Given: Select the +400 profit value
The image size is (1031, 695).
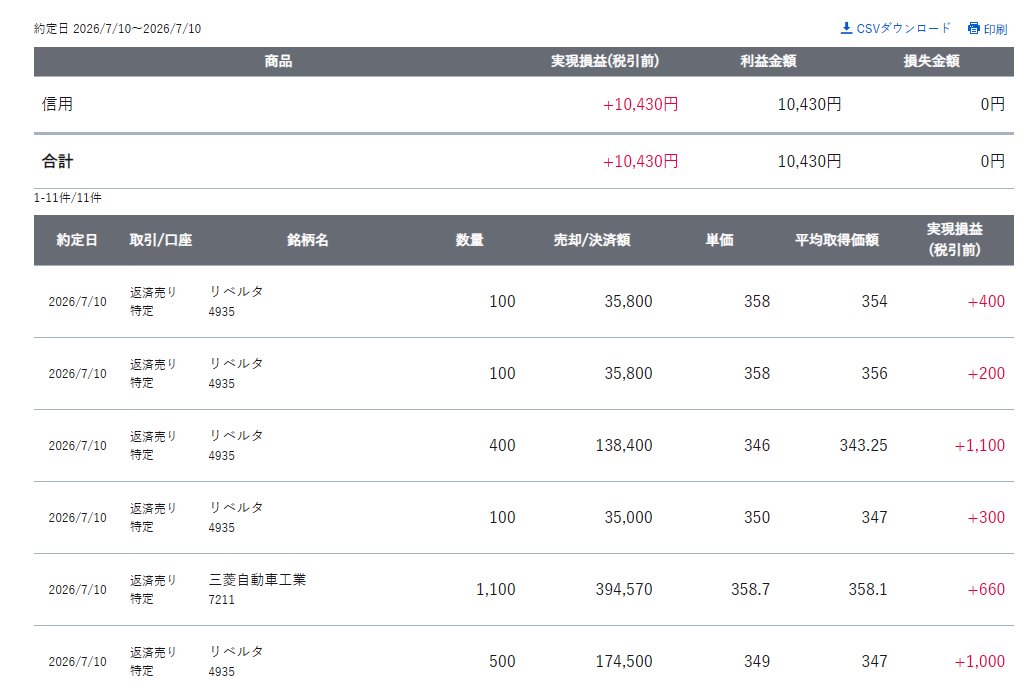Looking at the screenshot, I should pos(986,301).
